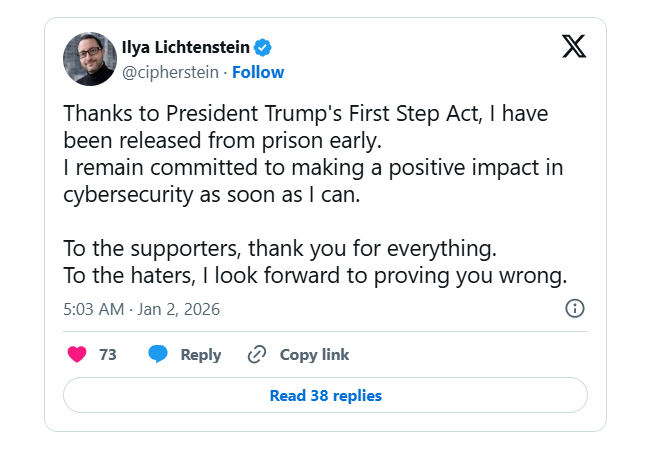This screenshot has height=461, width=655.
Task: Open Ilya Lichtenstein's profile picture
Action: (90, 59)
